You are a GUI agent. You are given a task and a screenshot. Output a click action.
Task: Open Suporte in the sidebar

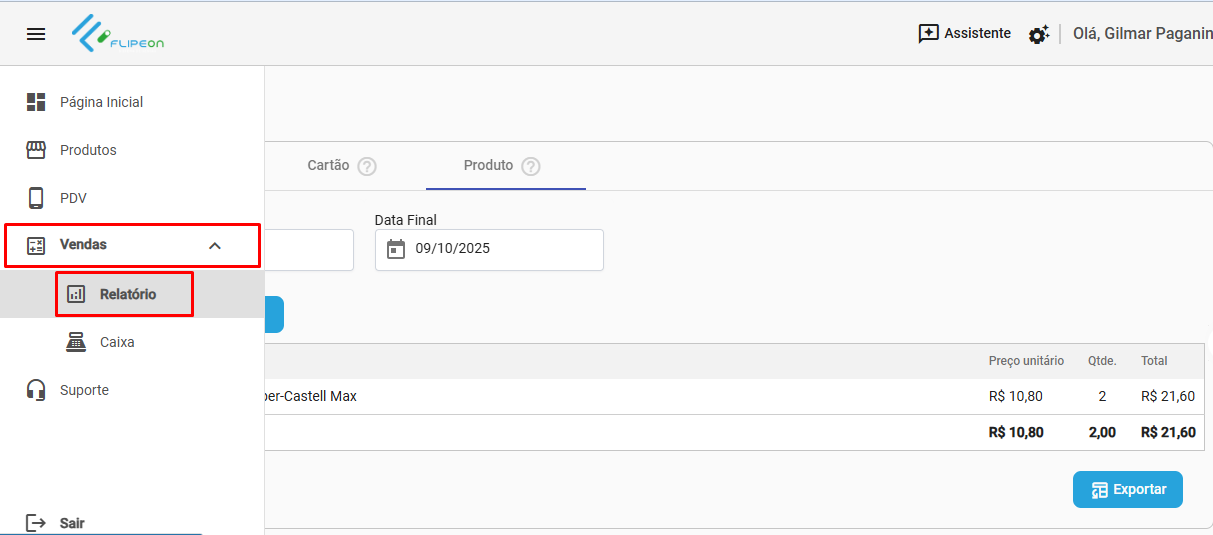[84, 390]
